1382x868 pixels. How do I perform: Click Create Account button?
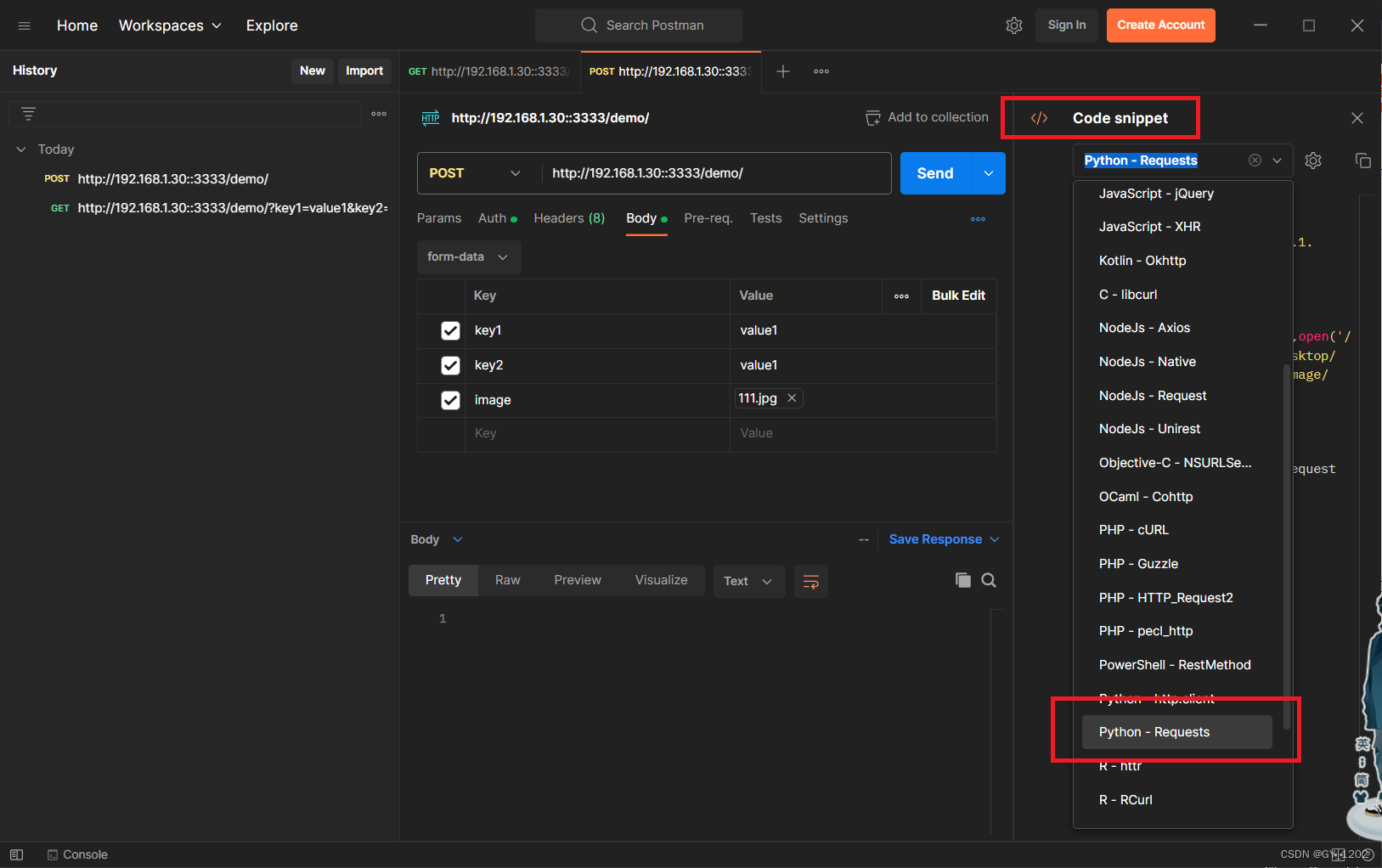pos(1161,25)
